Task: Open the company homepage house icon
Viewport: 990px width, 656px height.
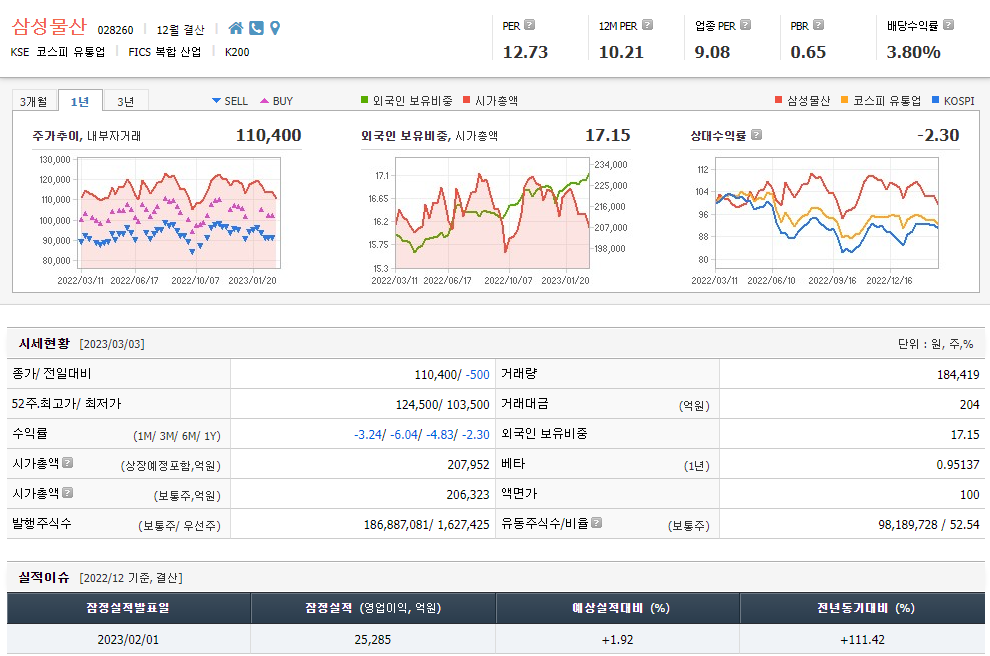Action: coord(236,28)
